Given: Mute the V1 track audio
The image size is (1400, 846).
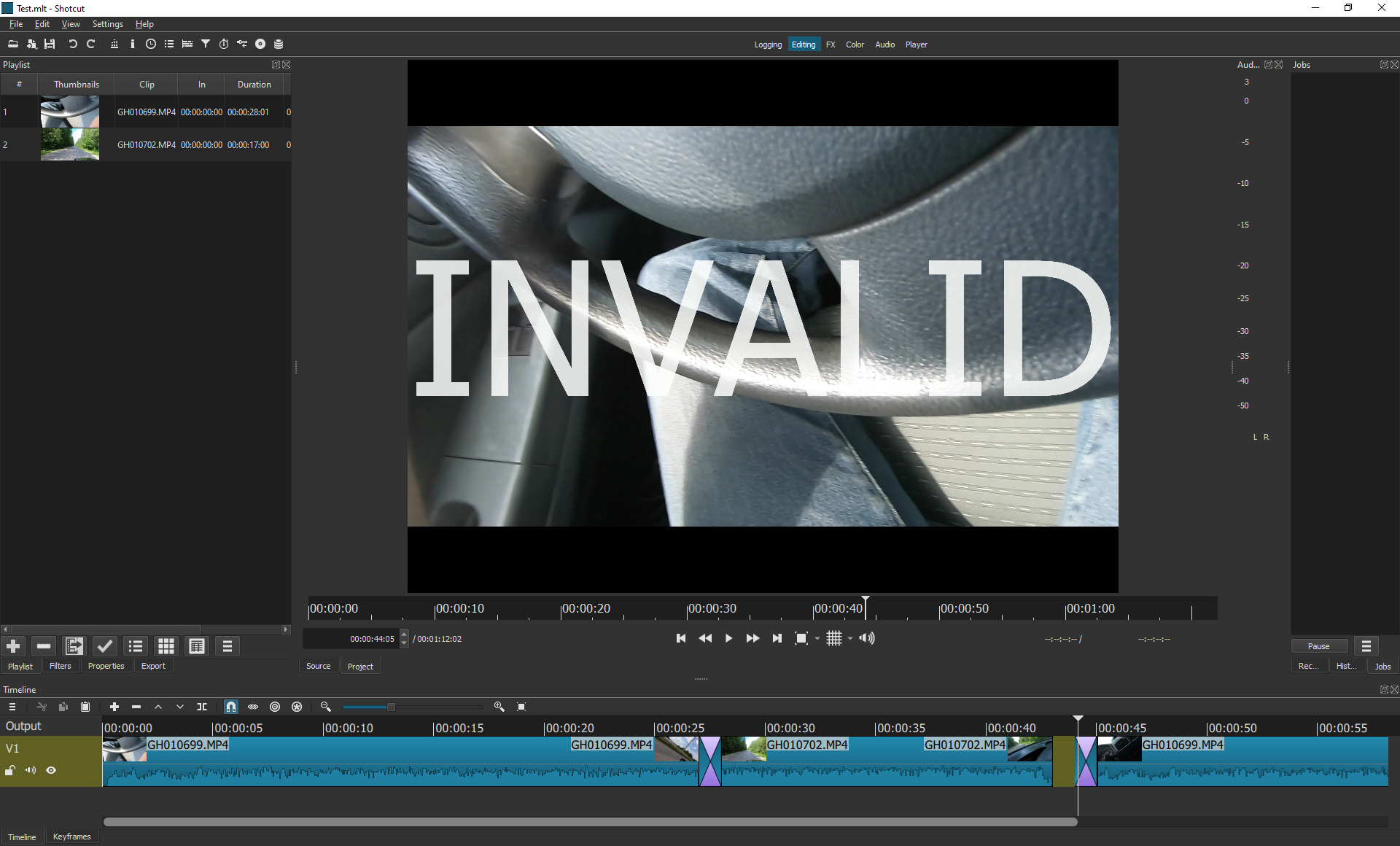Looking at the screenshot, I should point(31,770).
